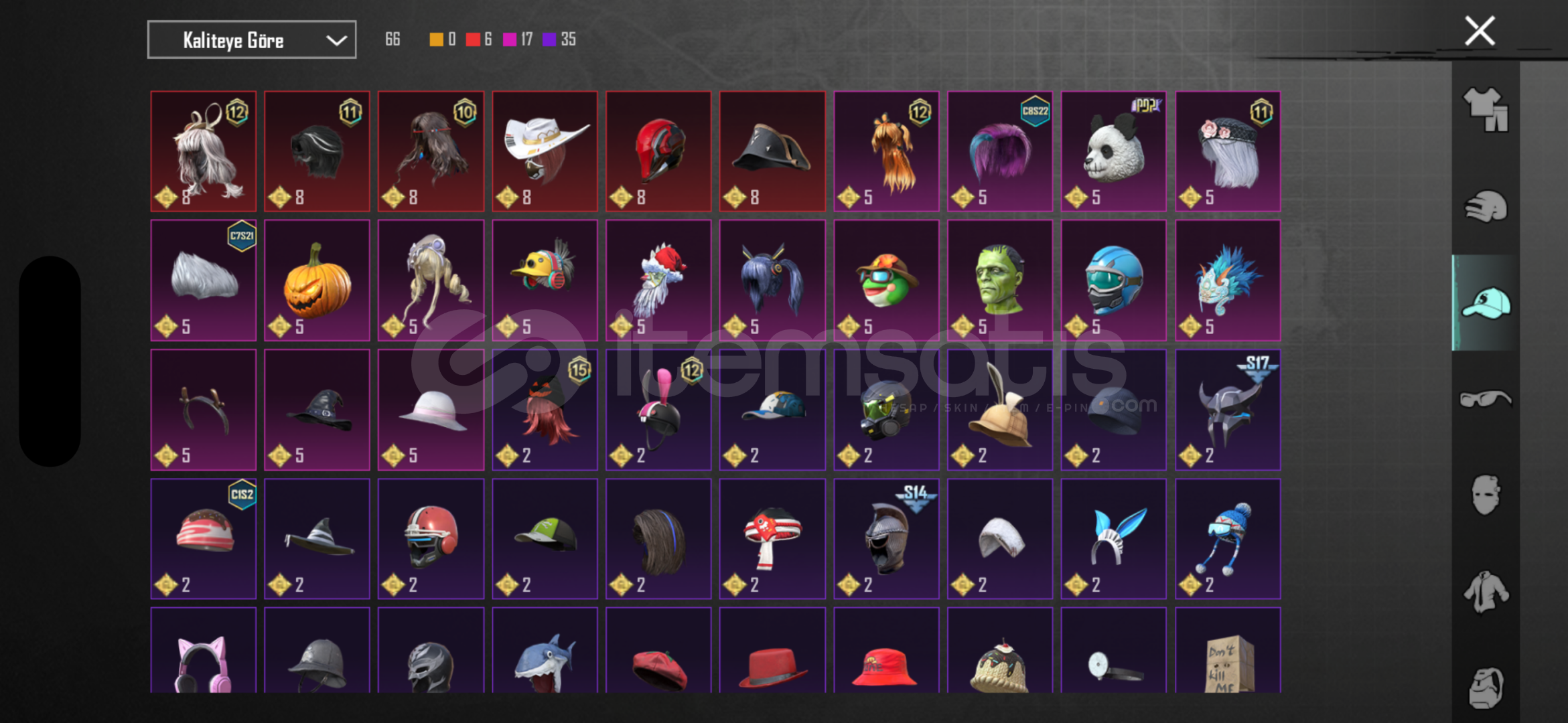Pick the red racing helmet

(658, 151)
